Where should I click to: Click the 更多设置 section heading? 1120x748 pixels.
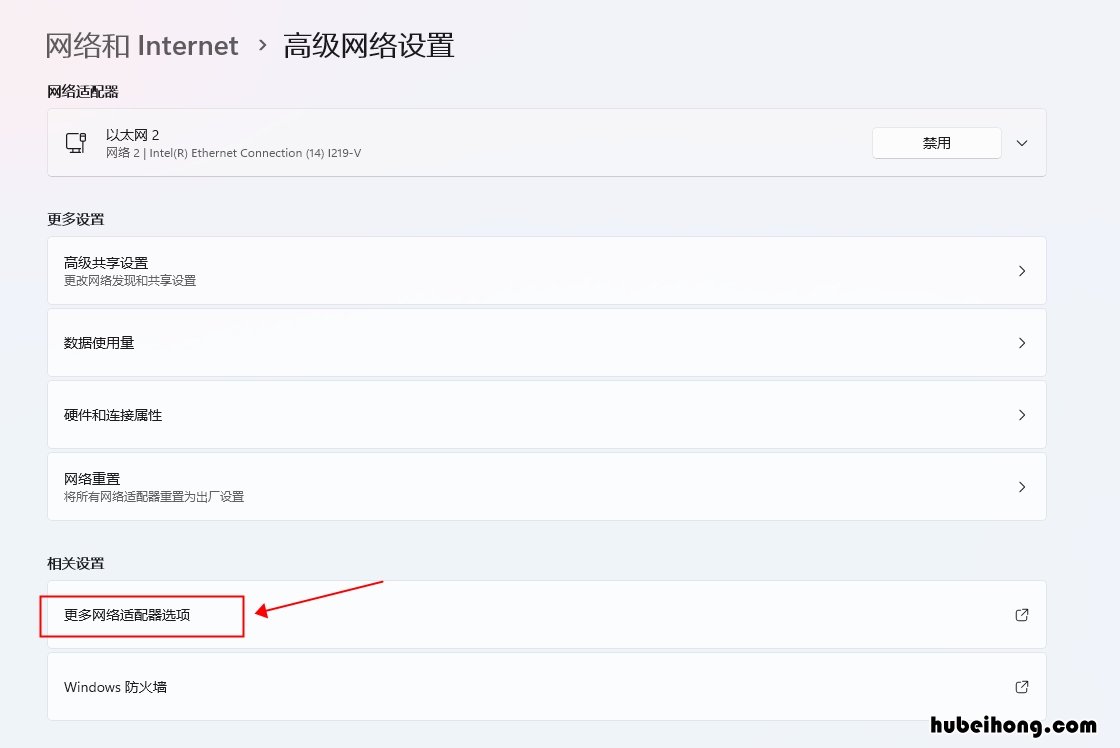(x=76, y=219)
